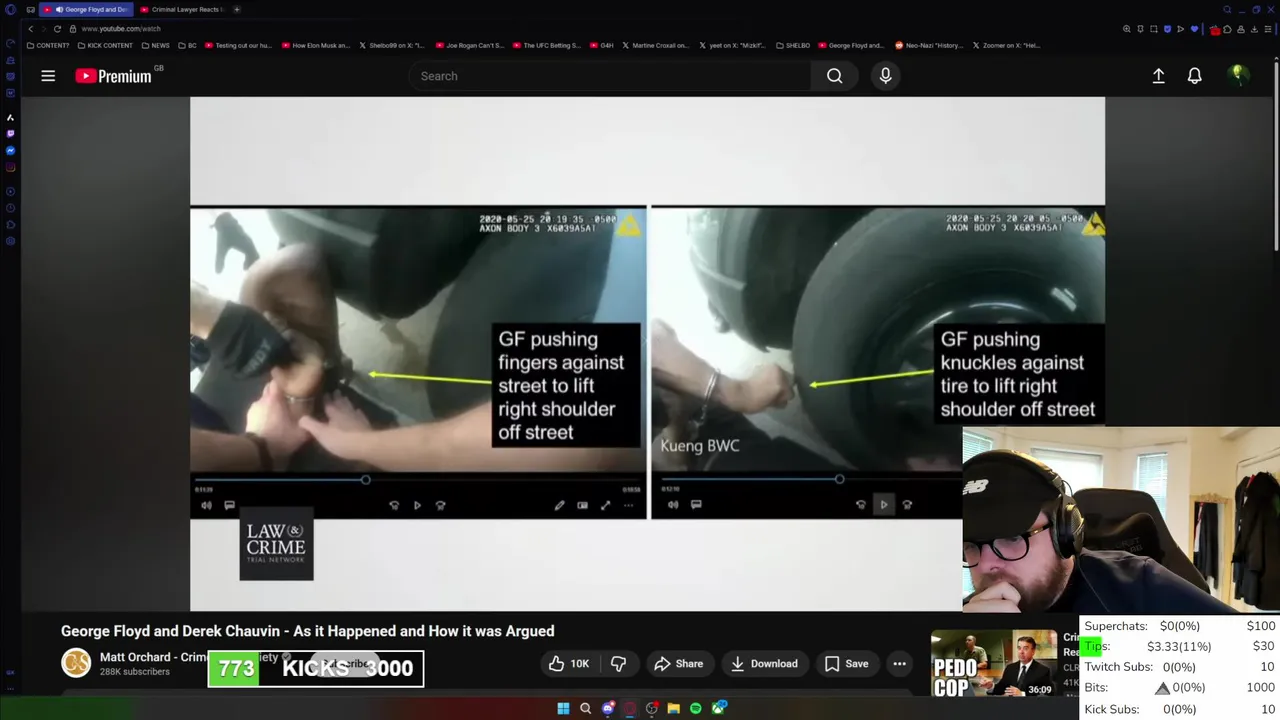Open the Zoomer on X bookmark

[x=1007, y=45]
